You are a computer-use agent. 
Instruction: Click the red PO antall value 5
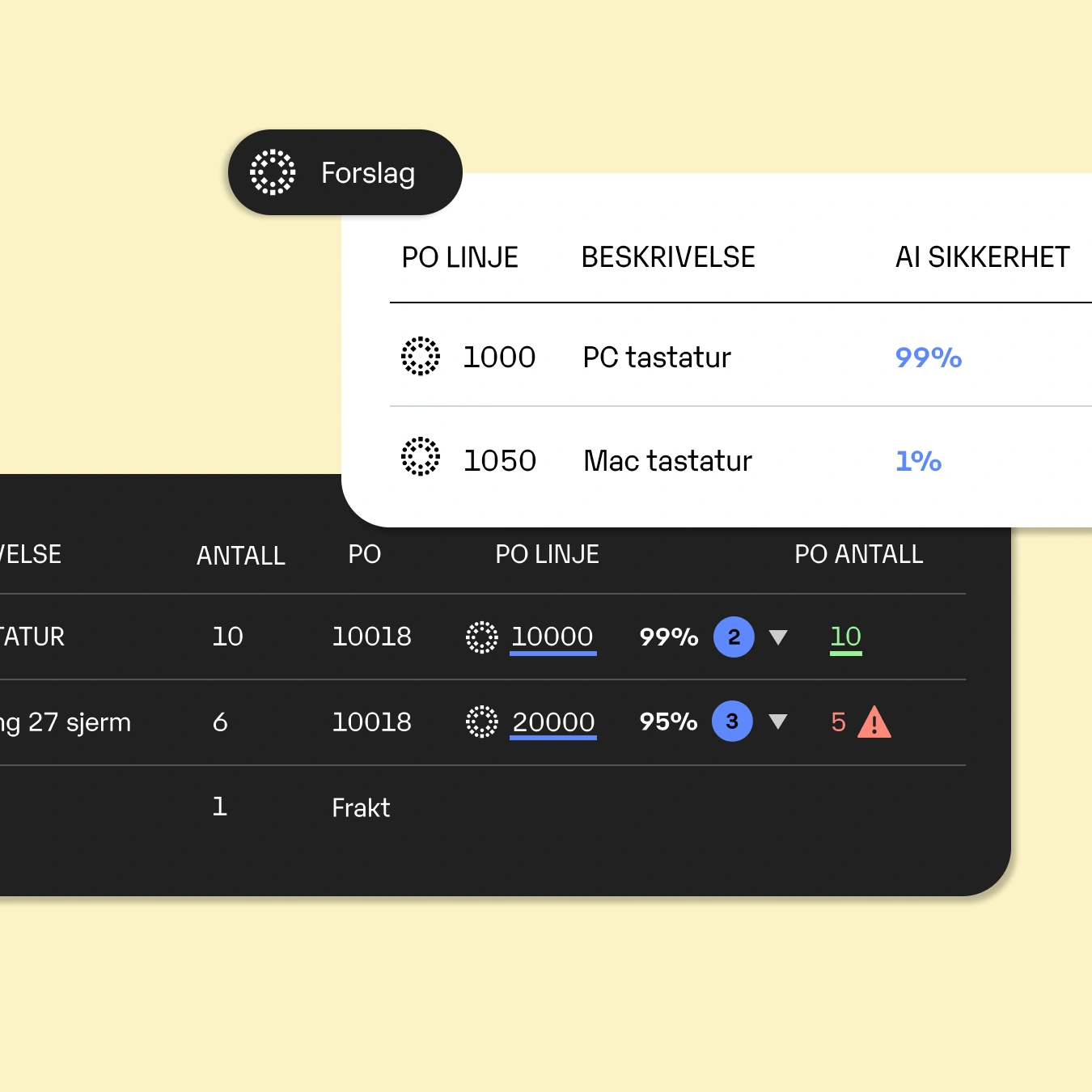[839, 722]
